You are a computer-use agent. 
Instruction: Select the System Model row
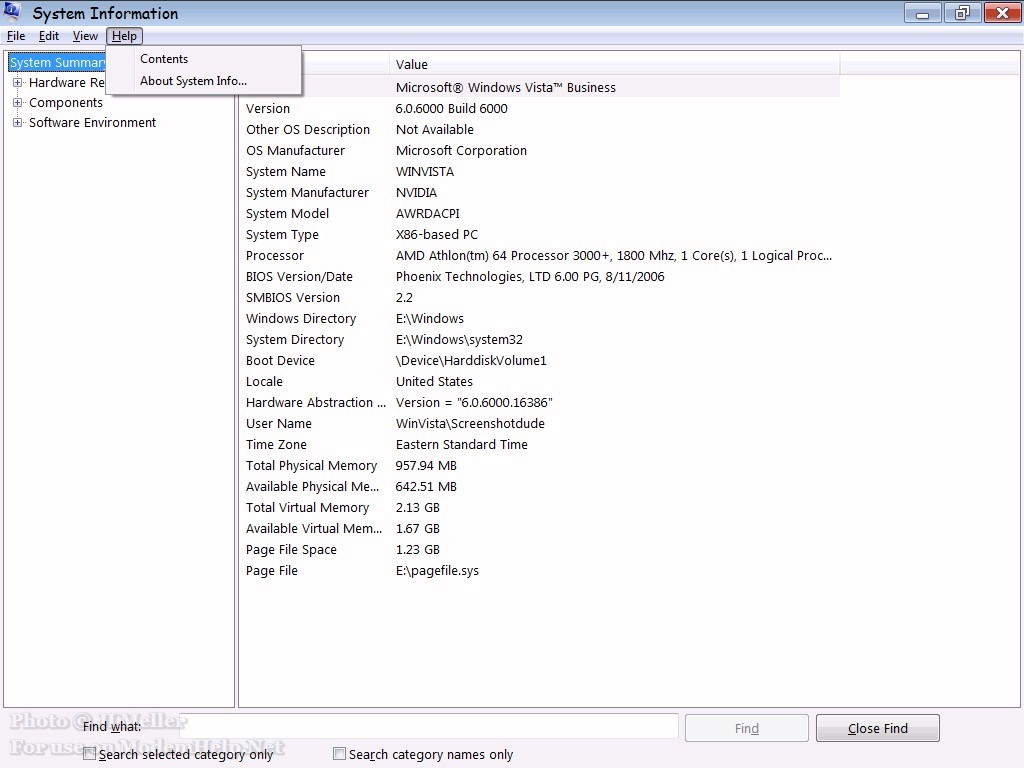click(x=539, y=213)
